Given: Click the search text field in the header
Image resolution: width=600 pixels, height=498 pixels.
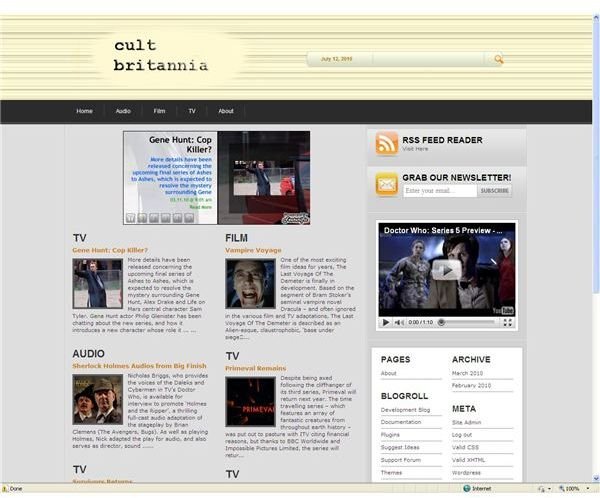Looking at the screenshot, I should (428, 59).
